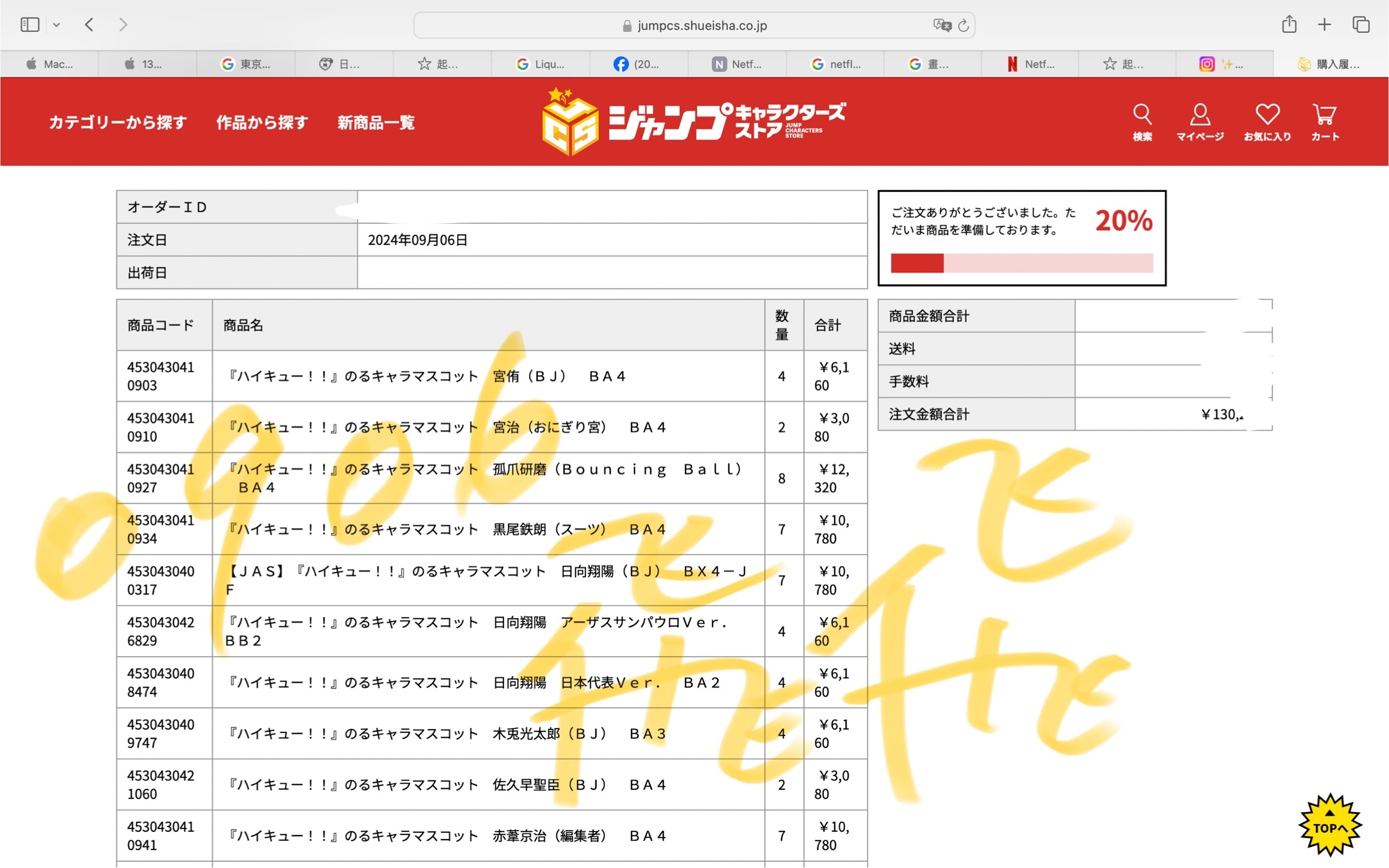1389x868 pixels.
Task: Switch to the red Netflix Netf... tab
Action: (1030, 64)
